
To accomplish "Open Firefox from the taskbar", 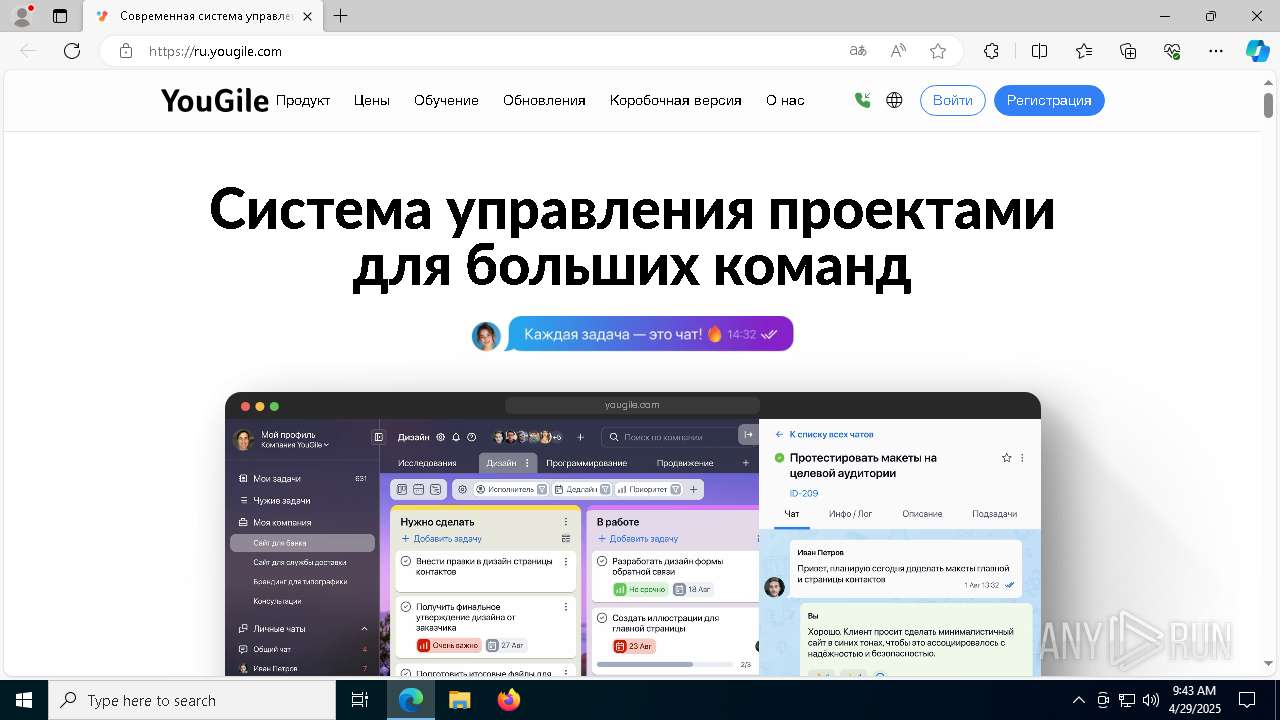I will tap(509, 700).
